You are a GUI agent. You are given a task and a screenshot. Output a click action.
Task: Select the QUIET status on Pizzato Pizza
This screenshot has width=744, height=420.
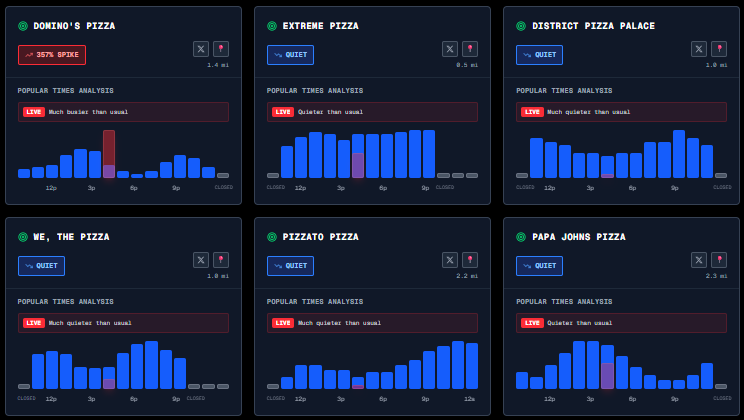(290, 266)
